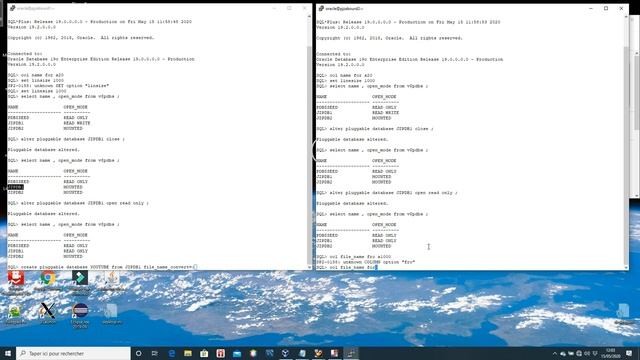Maximize the right PuTTY window
This screenshot has height=360, width=640.
(606, 8)
